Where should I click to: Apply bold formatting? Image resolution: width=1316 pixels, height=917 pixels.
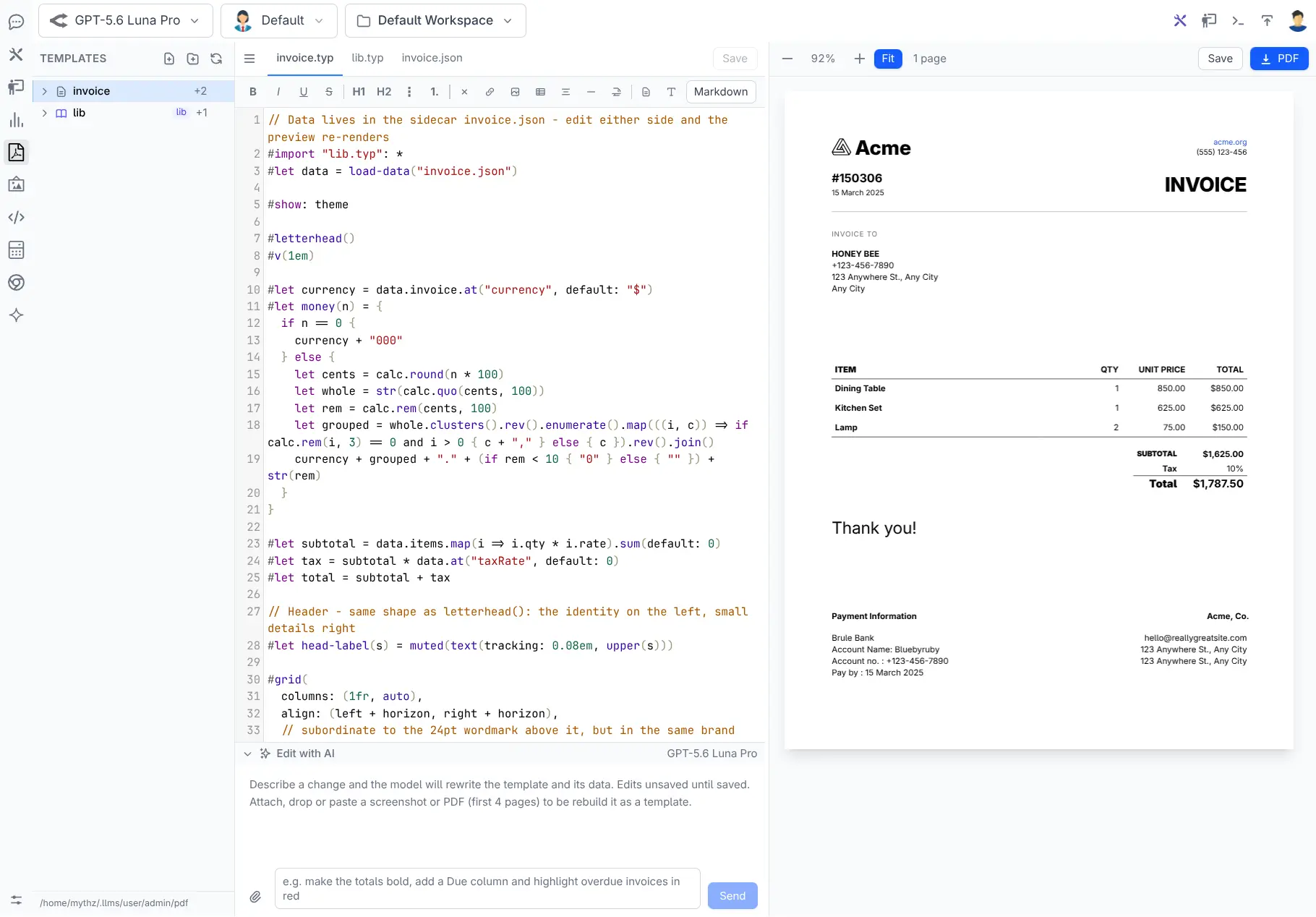[253, 92]
